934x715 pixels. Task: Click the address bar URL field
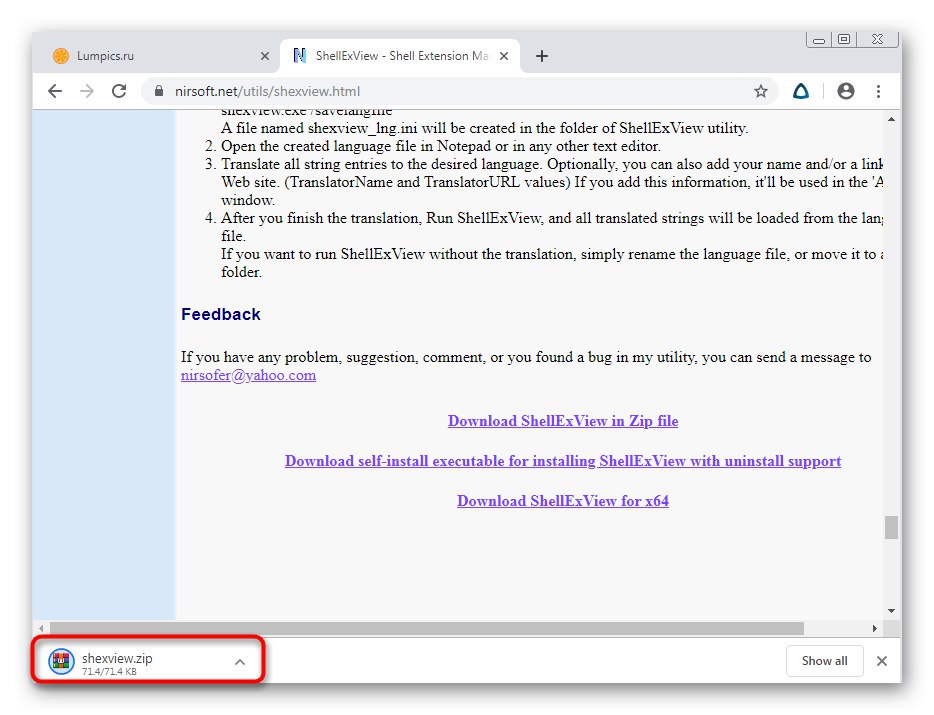click(459, 91)
